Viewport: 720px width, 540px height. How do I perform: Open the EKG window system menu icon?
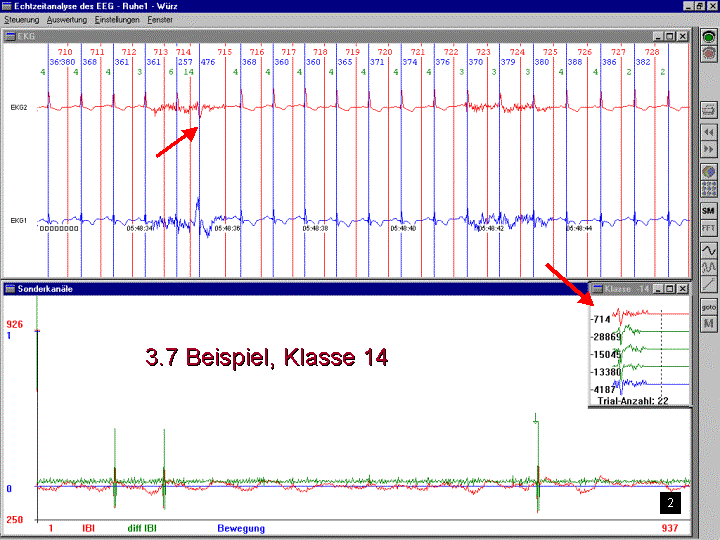click(10, 36)
